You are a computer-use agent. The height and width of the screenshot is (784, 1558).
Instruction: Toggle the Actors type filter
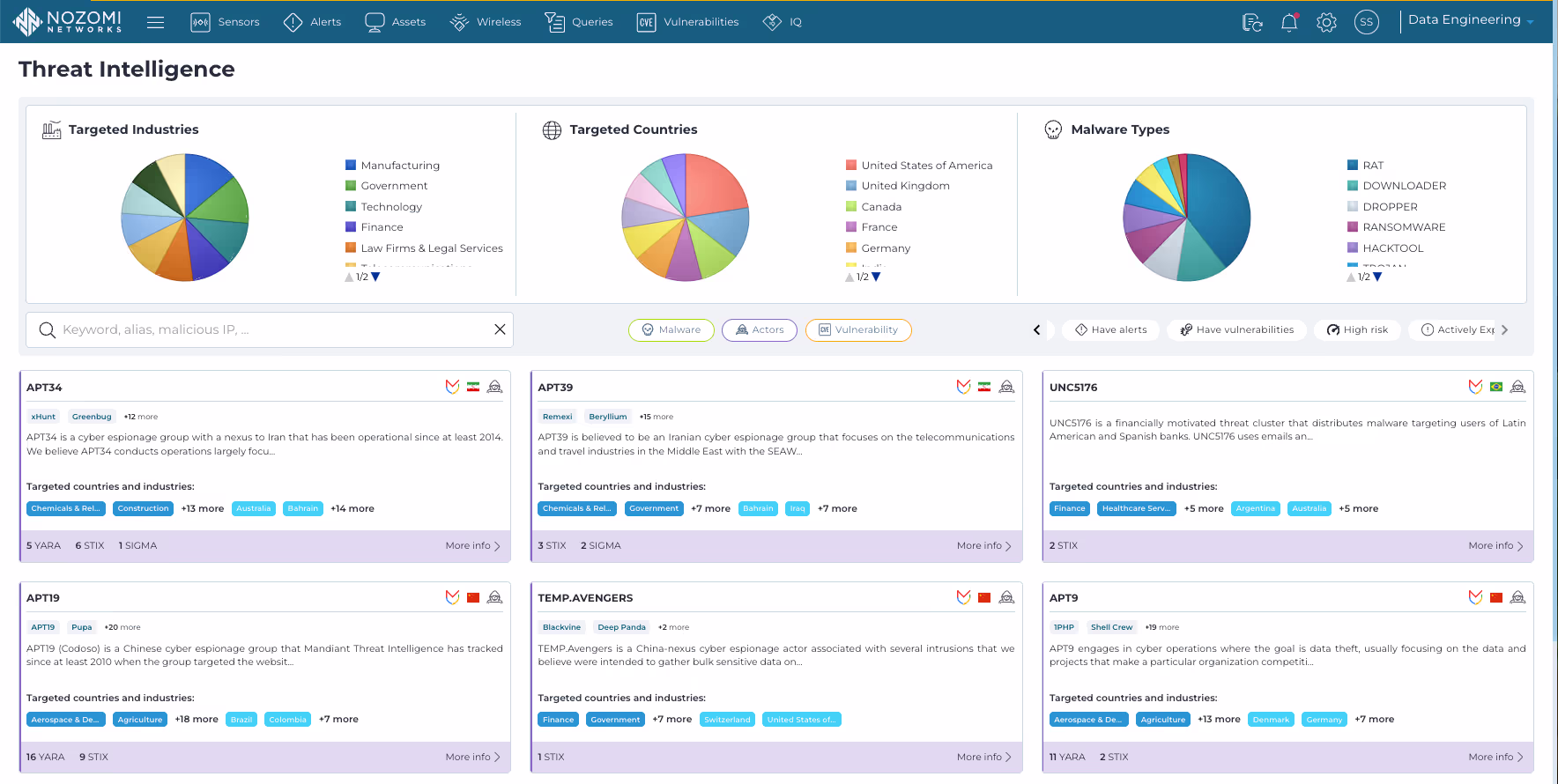click(760, 330)
